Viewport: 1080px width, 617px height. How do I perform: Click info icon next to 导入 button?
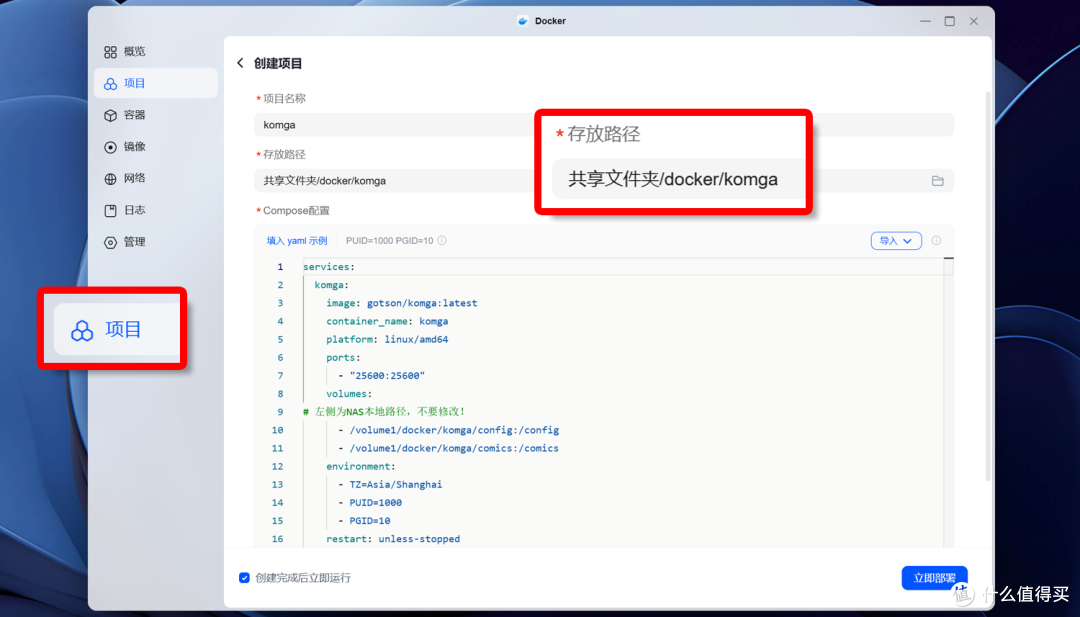936,240
